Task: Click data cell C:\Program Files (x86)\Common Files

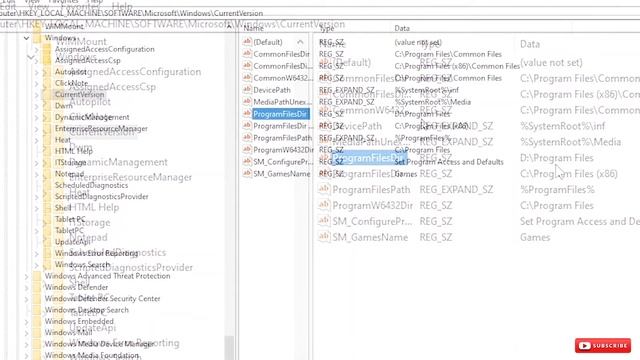Action: click(x=457, y=66)
